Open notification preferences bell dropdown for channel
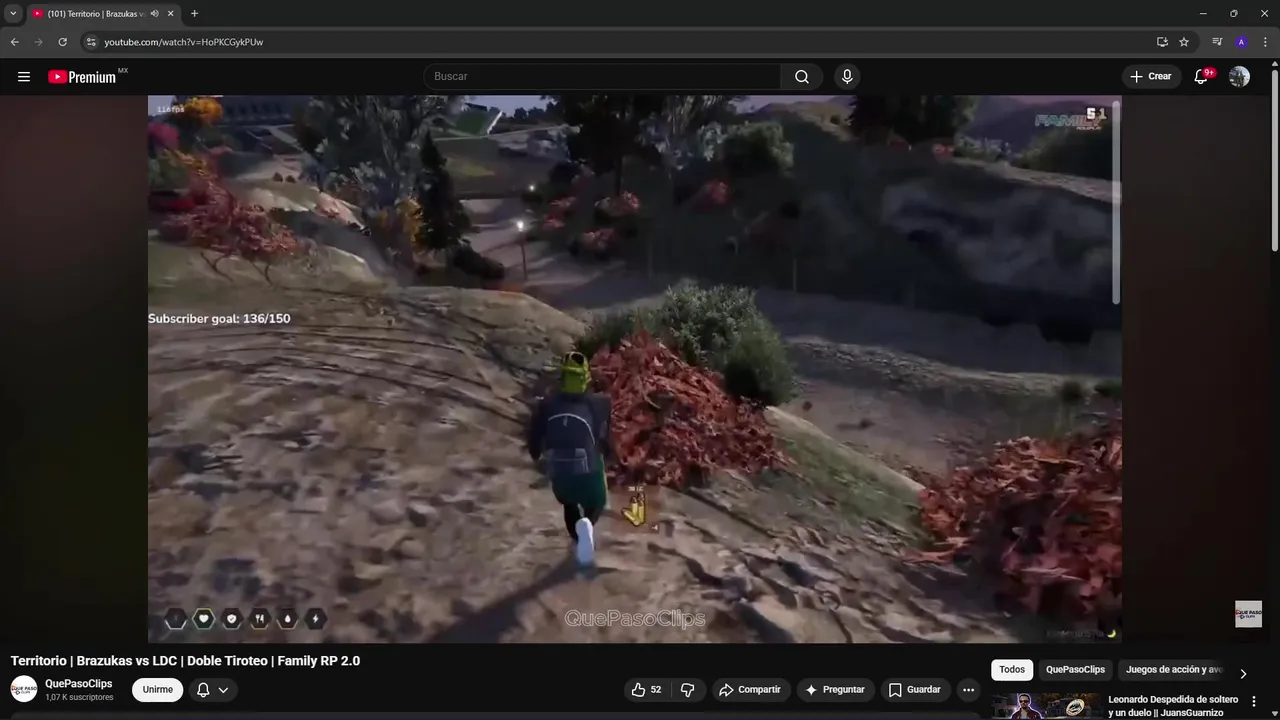This screenshot has height=720, width=1280. click(212, 690)
